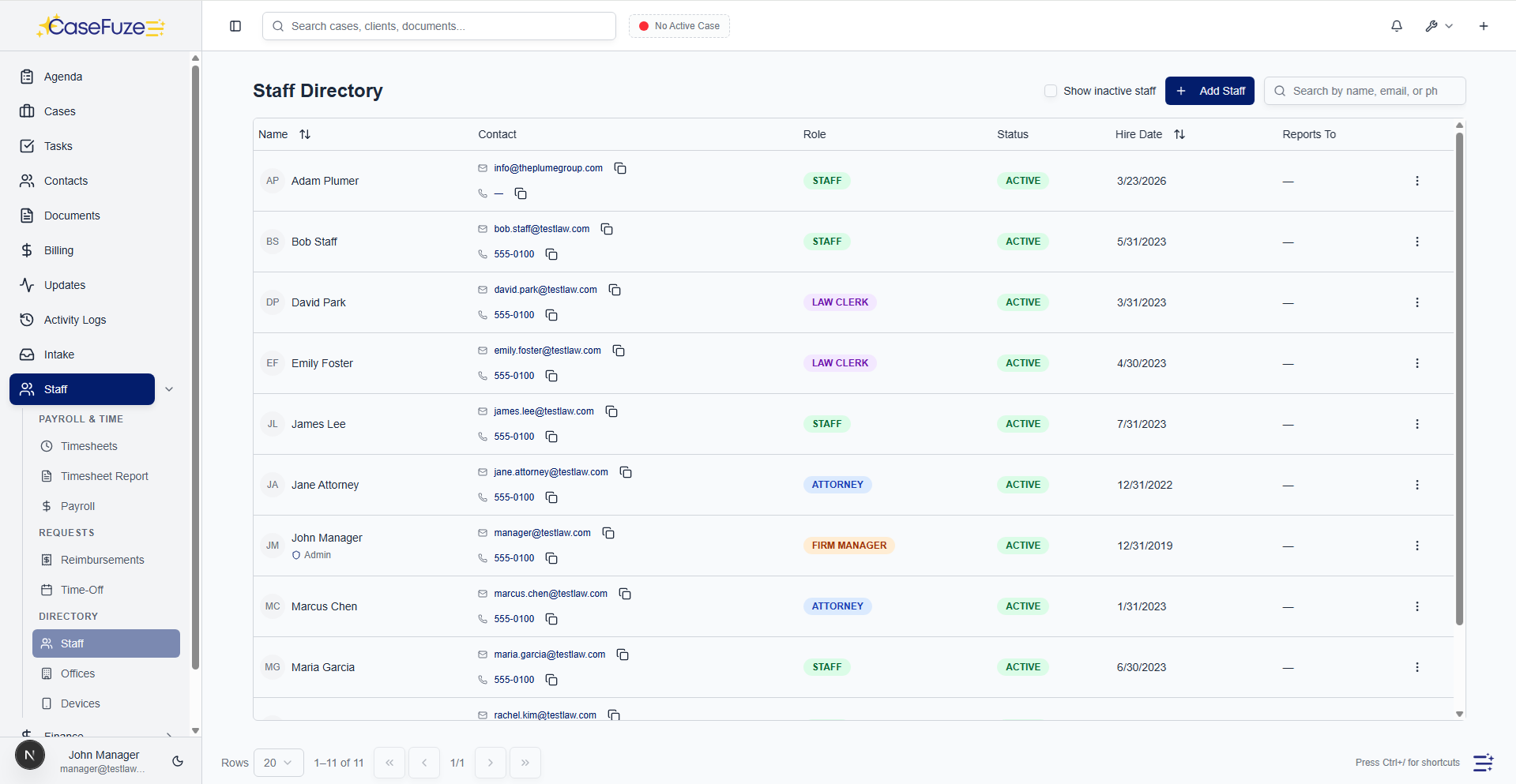Copy Adam Plumer's email address
1516x784 pixels.
pos(620,168)
